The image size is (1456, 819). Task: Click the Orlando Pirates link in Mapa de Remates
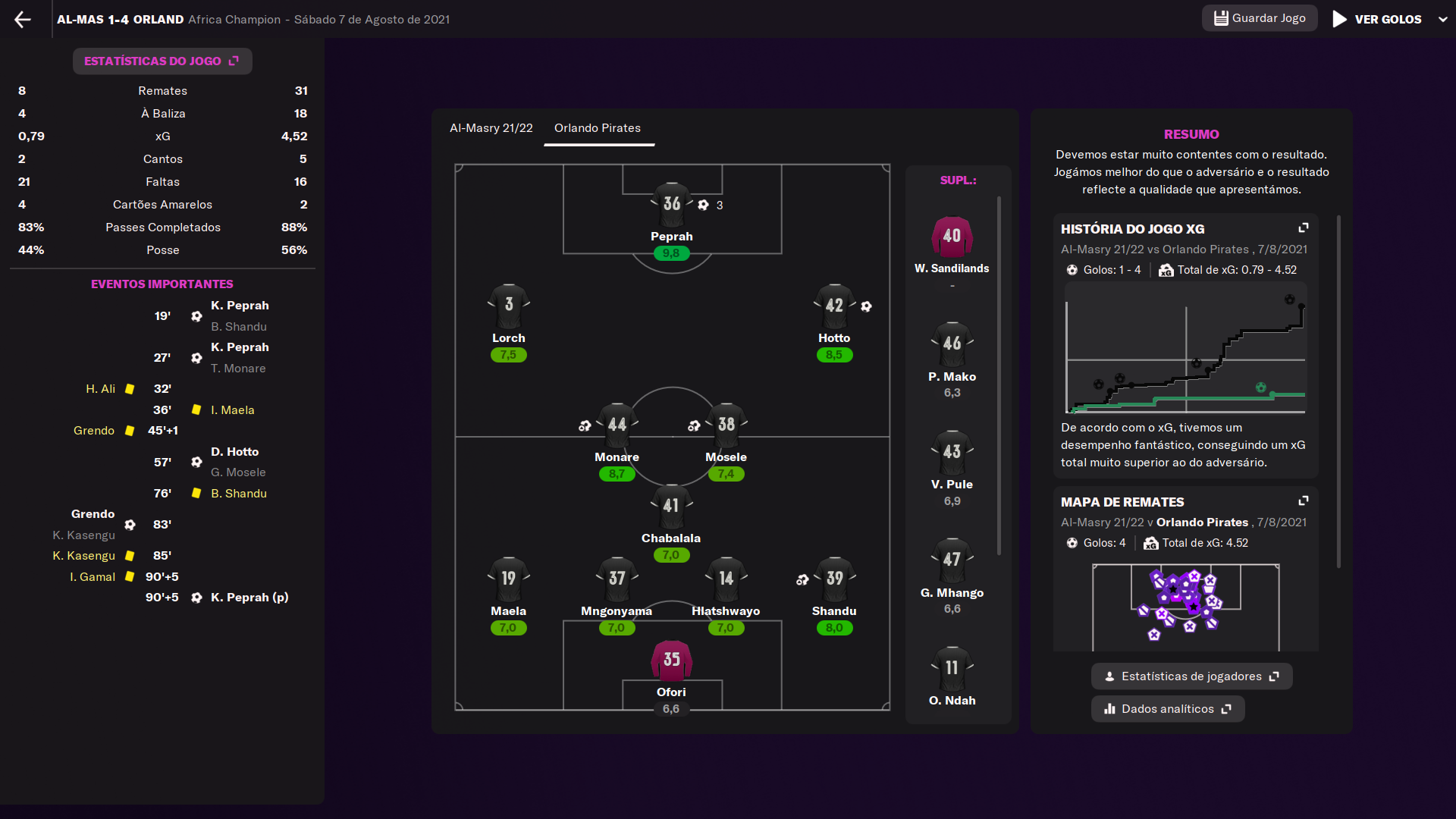click(x=1202, y=522)
